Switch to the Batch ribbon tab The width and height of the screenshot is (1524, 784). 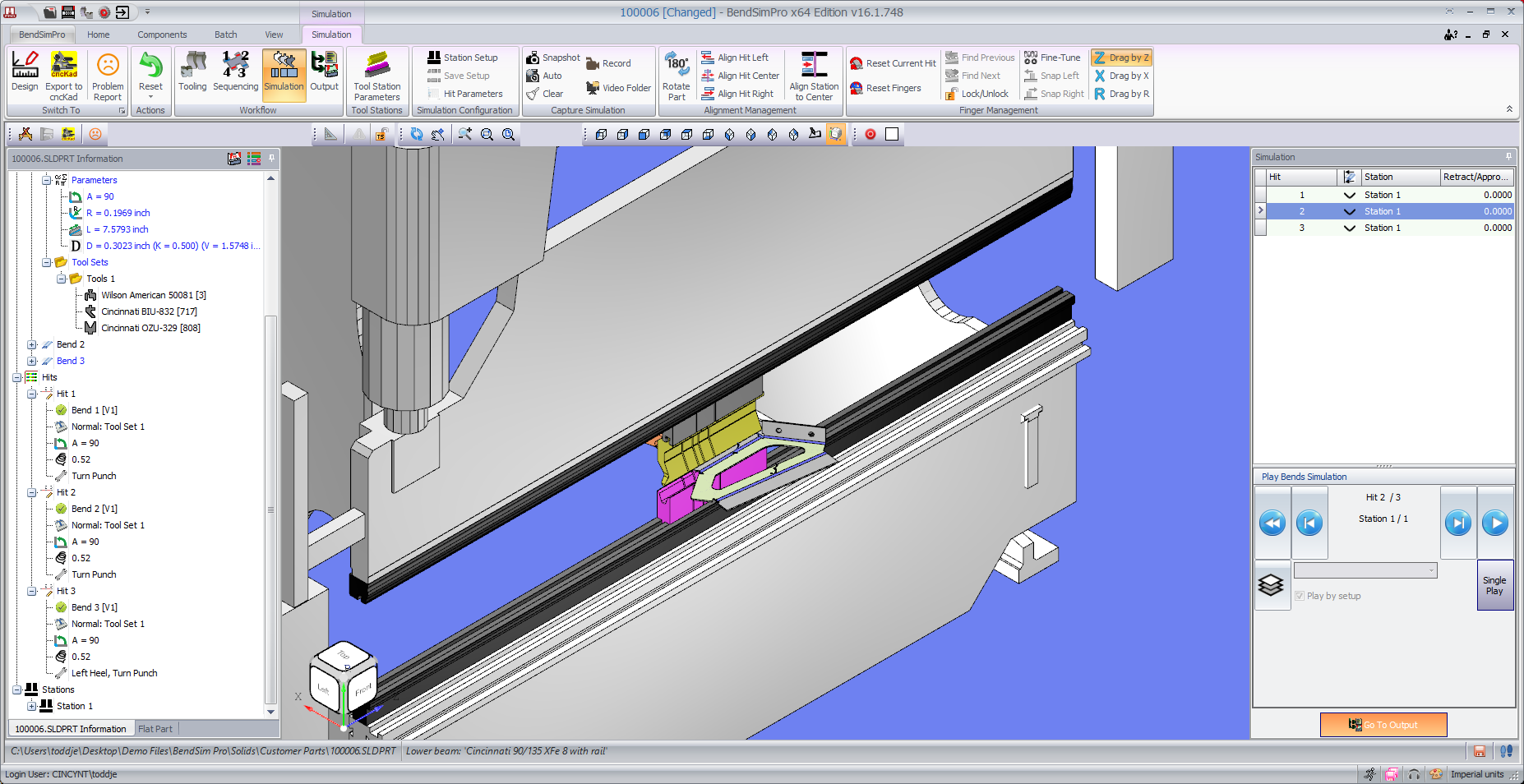226,35
